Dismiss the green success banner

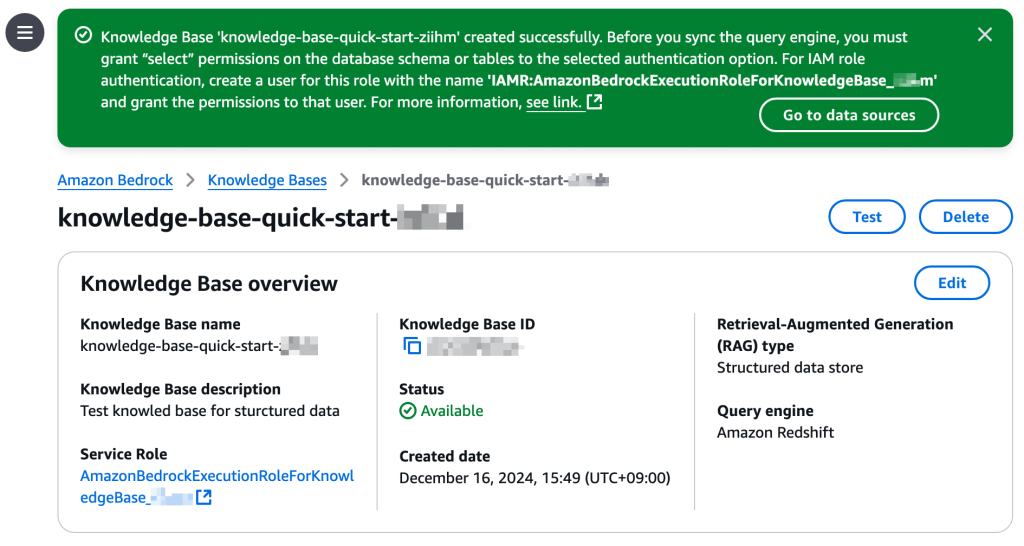(984, 35)
